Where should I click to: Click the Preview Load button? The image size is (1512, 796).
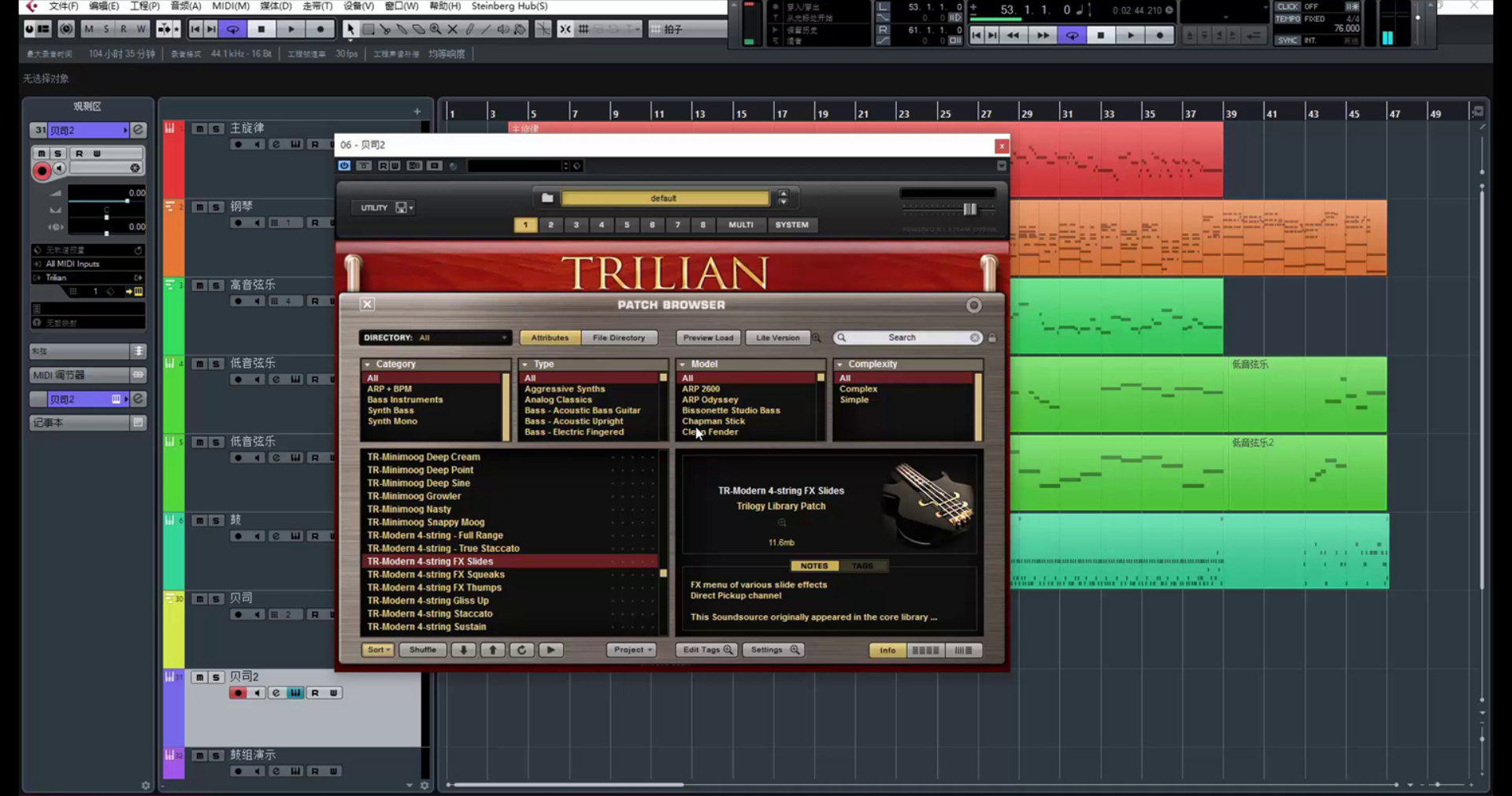pos(708,338)
